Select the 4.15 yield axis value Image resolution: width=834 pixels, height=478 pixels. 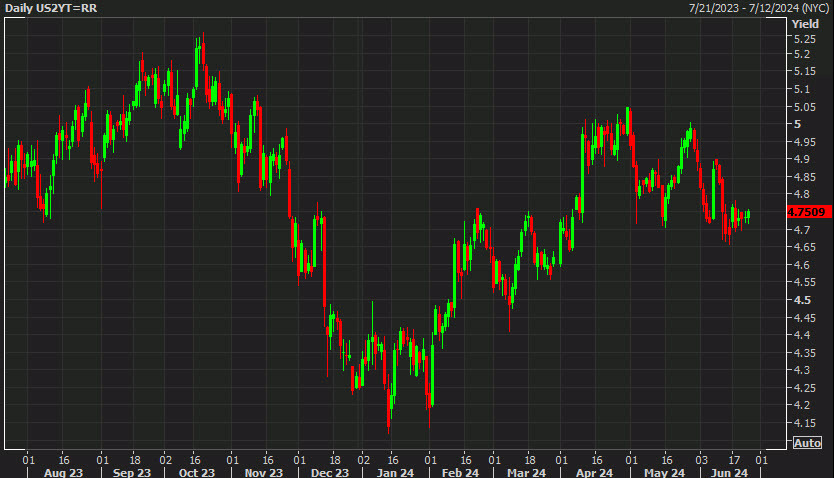805,423
